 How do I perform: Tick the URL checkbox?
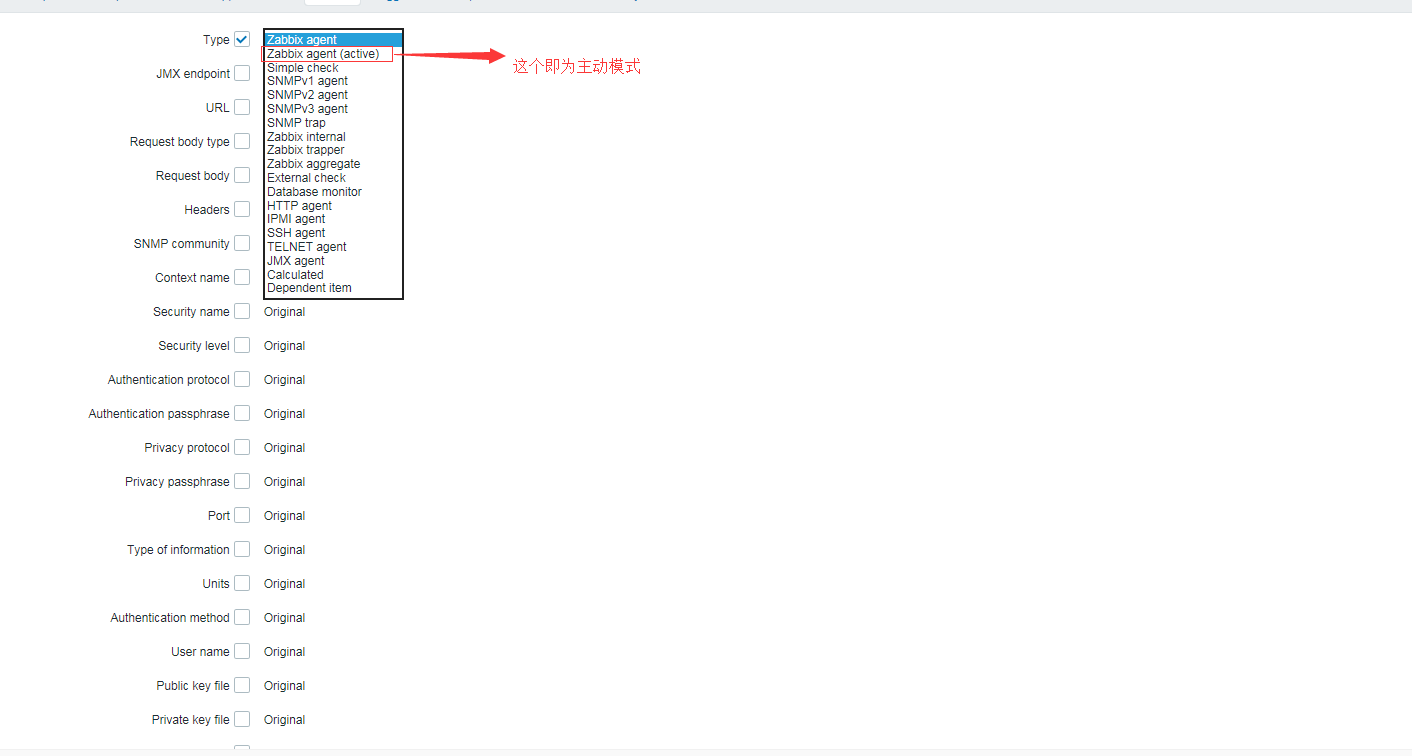click(242, 107)
